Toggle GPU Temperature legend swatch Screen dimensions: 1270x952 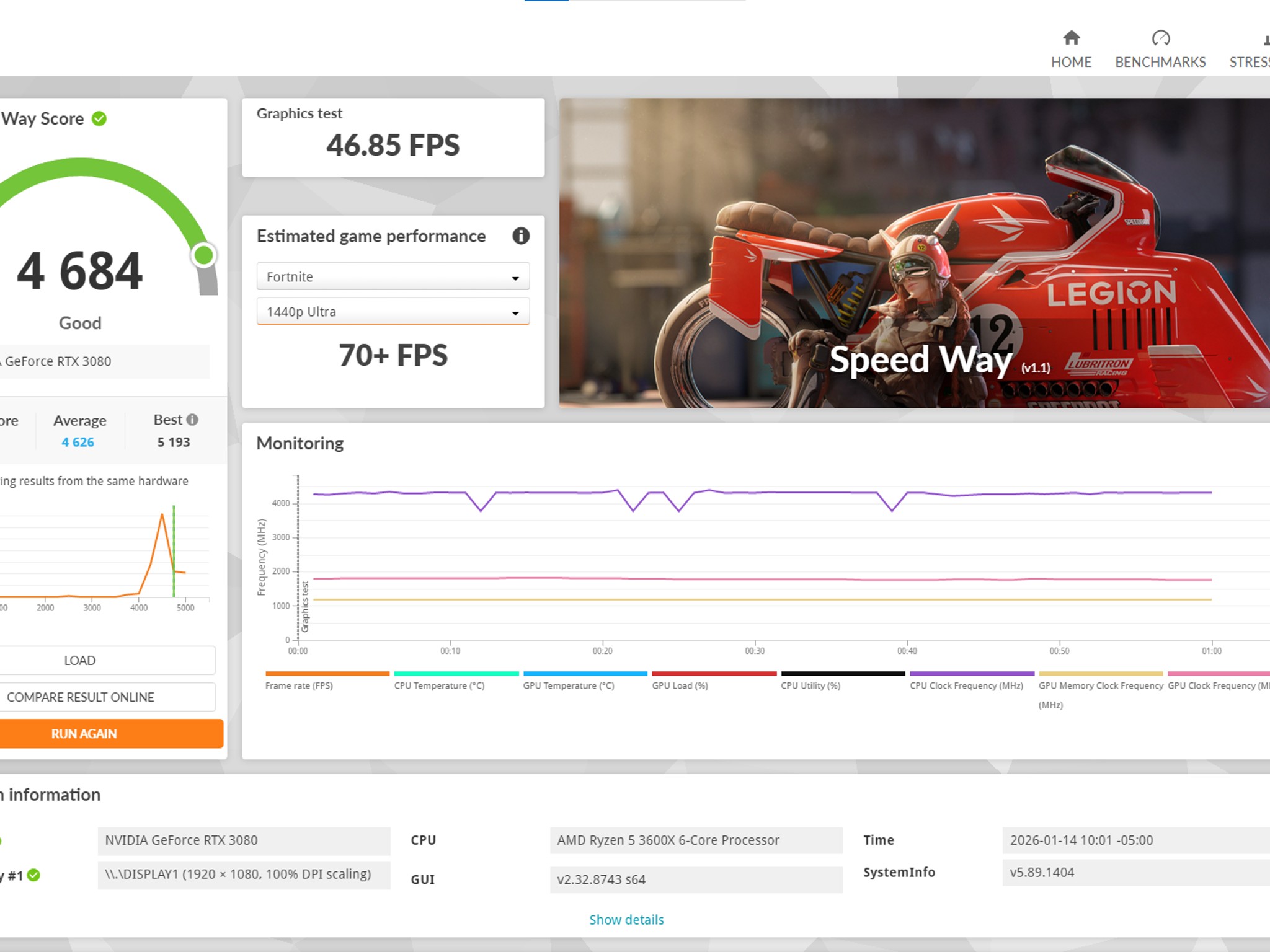pos(585,673)
